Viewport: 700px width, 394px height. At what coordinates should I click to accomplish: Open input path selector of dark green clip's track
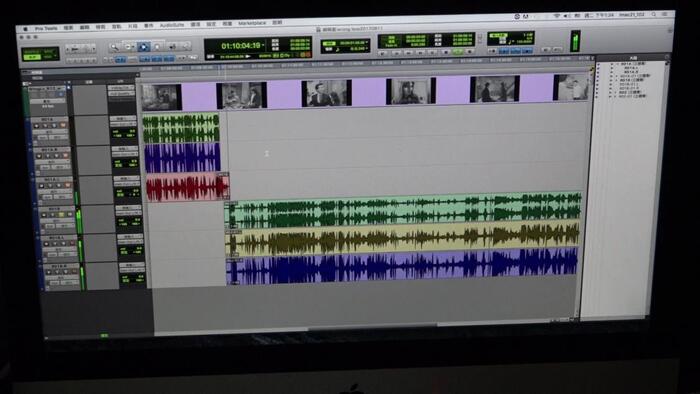[123, 119]
